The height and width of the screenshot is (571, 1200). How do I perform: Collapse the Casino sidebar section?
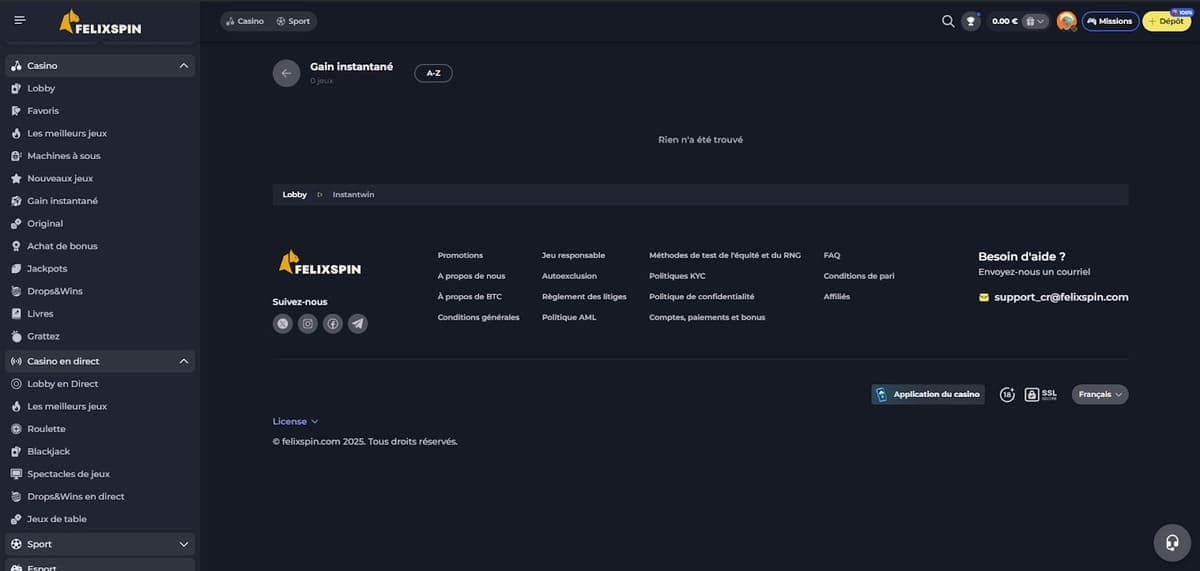[183, 66]
